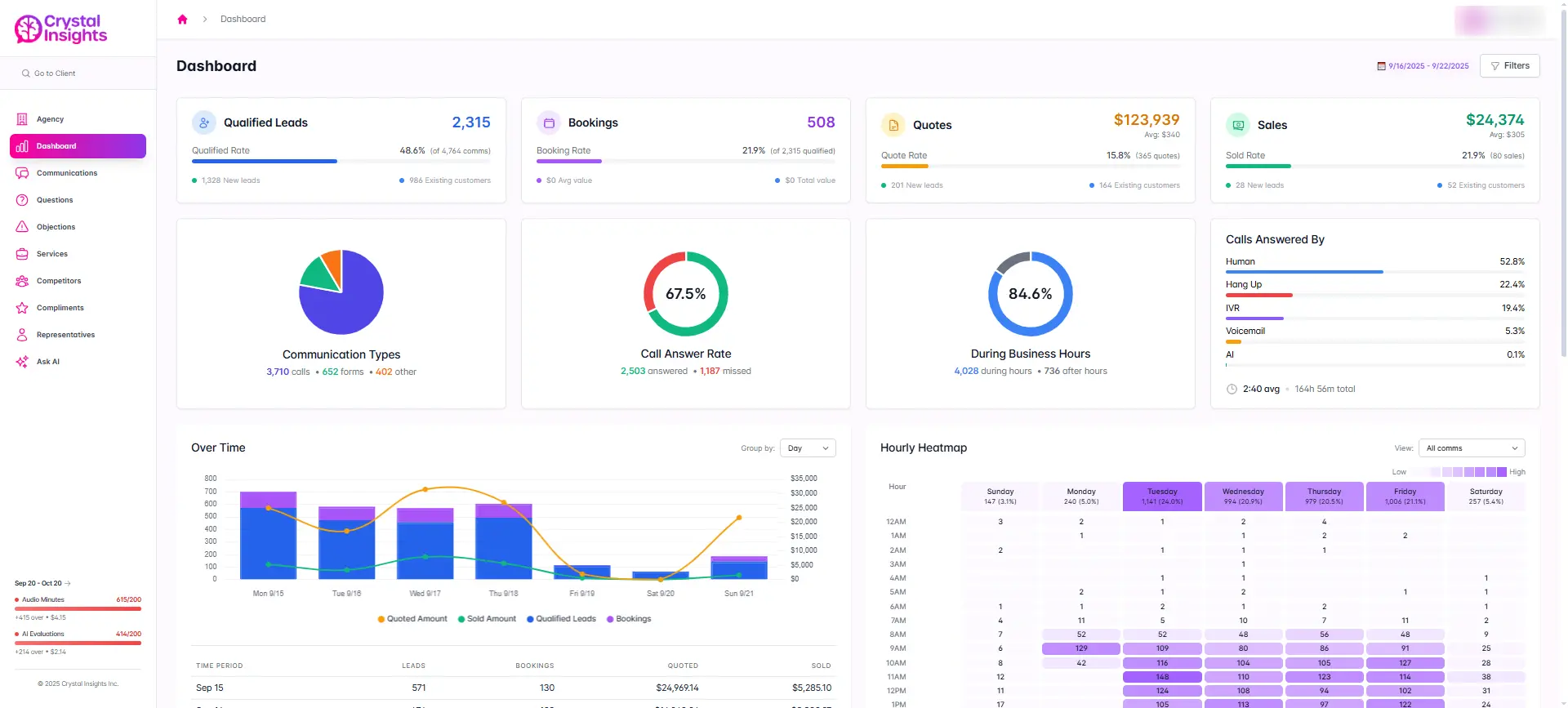Click the Bookings calendar icon
The height and width of the screenshot is (708, 1568).
(x=549, y=122)
